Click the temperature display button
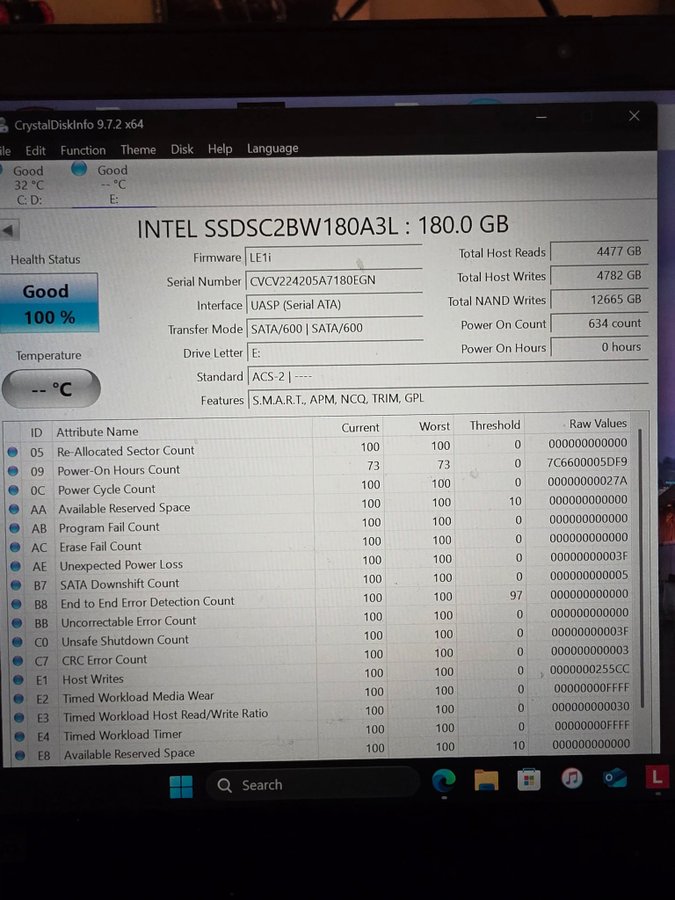The image size is (675, 900). [50, 389]
